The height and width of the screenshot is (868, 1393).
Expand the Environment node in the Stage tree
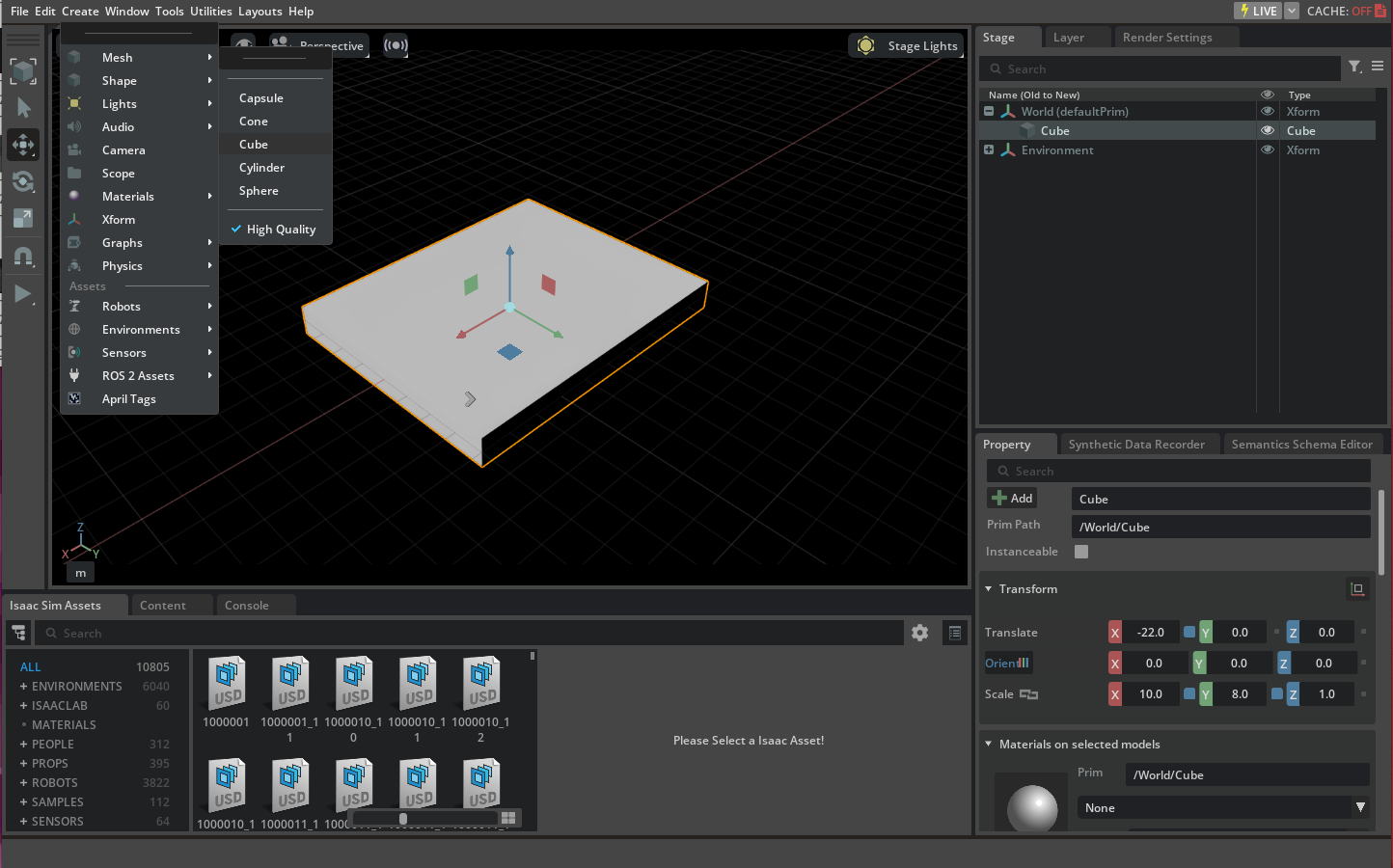[x=988, y=149]
